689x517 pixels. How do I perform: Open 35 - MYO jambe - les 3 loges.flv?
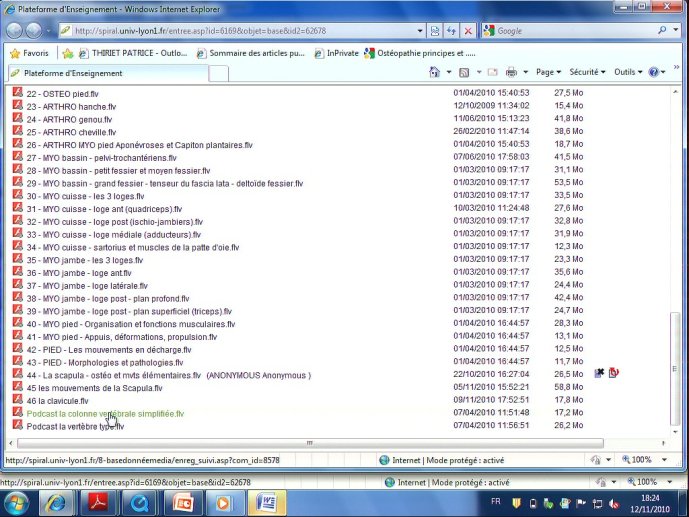coord(85,260)
